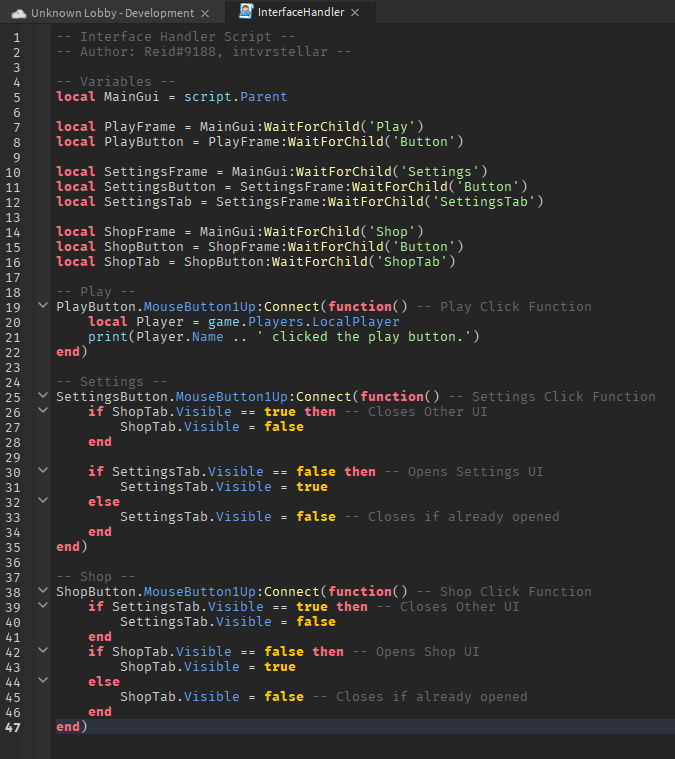Collapse the SettingsButton function at line 25
Image resolution: width=675 pixels, height=759 pixels.
click(x=43, y=395)
